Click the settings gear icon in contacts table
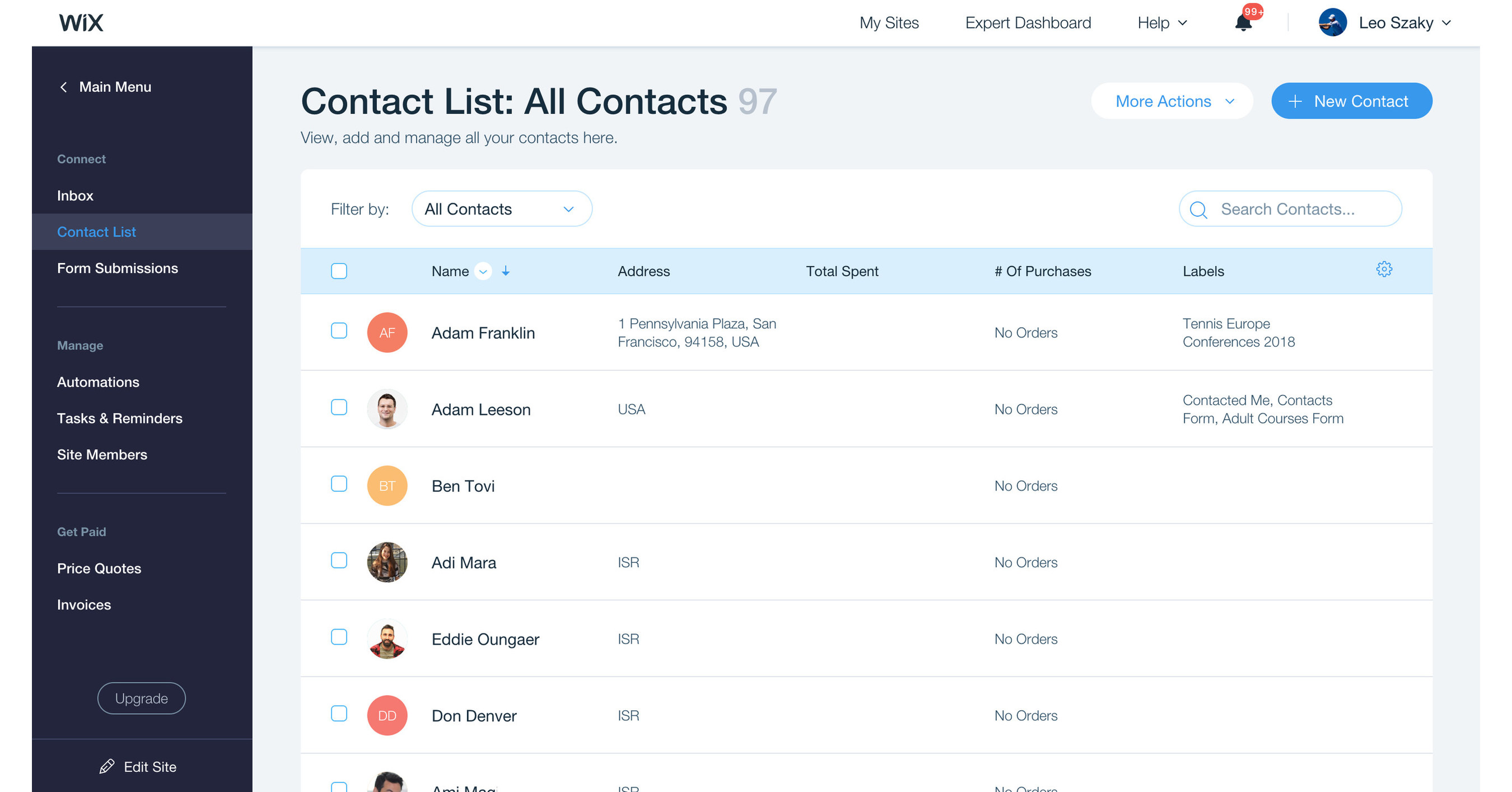Image resolution: width=1512 pixels, height=792 pixels. [1384, 269]
